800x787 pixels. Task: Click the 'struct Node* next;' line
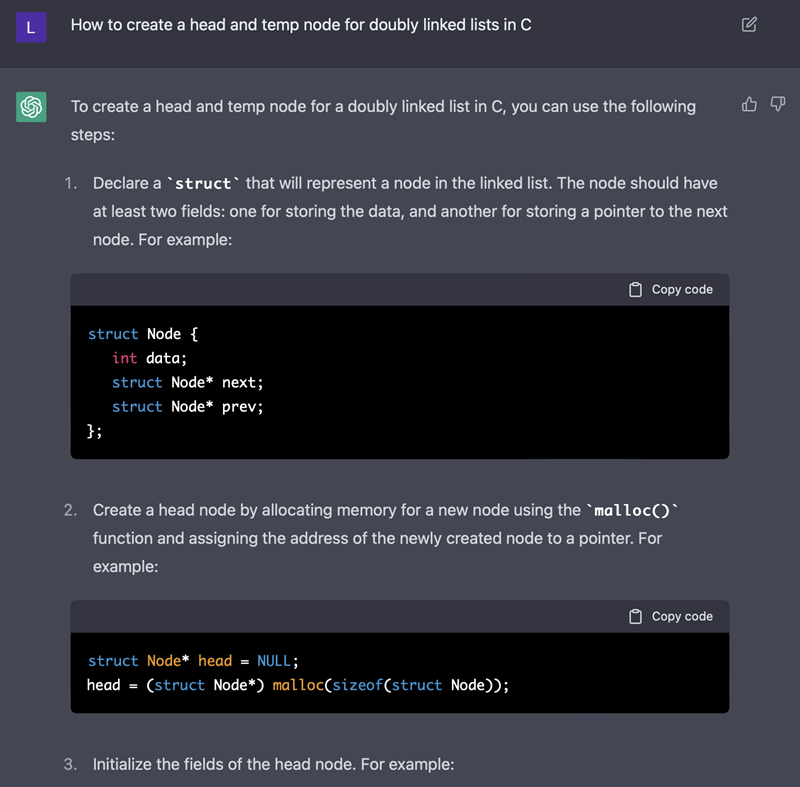pos(188,382)
